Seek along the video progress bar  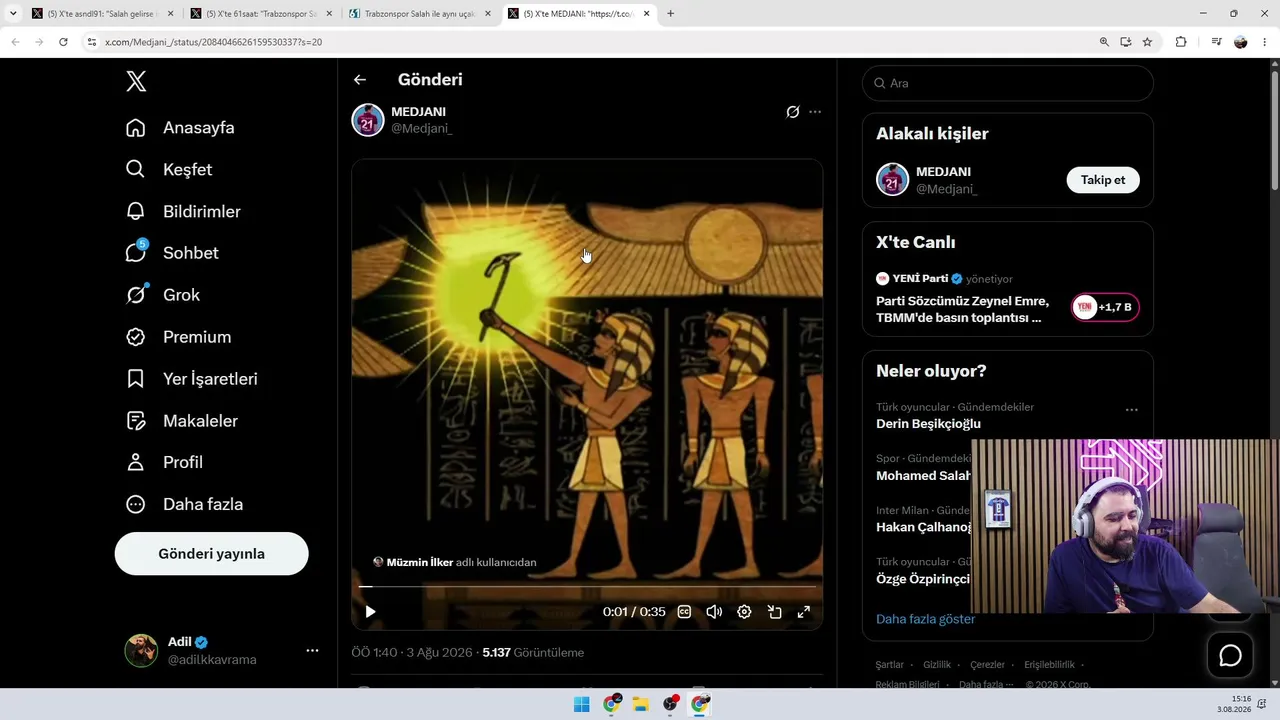587,587
